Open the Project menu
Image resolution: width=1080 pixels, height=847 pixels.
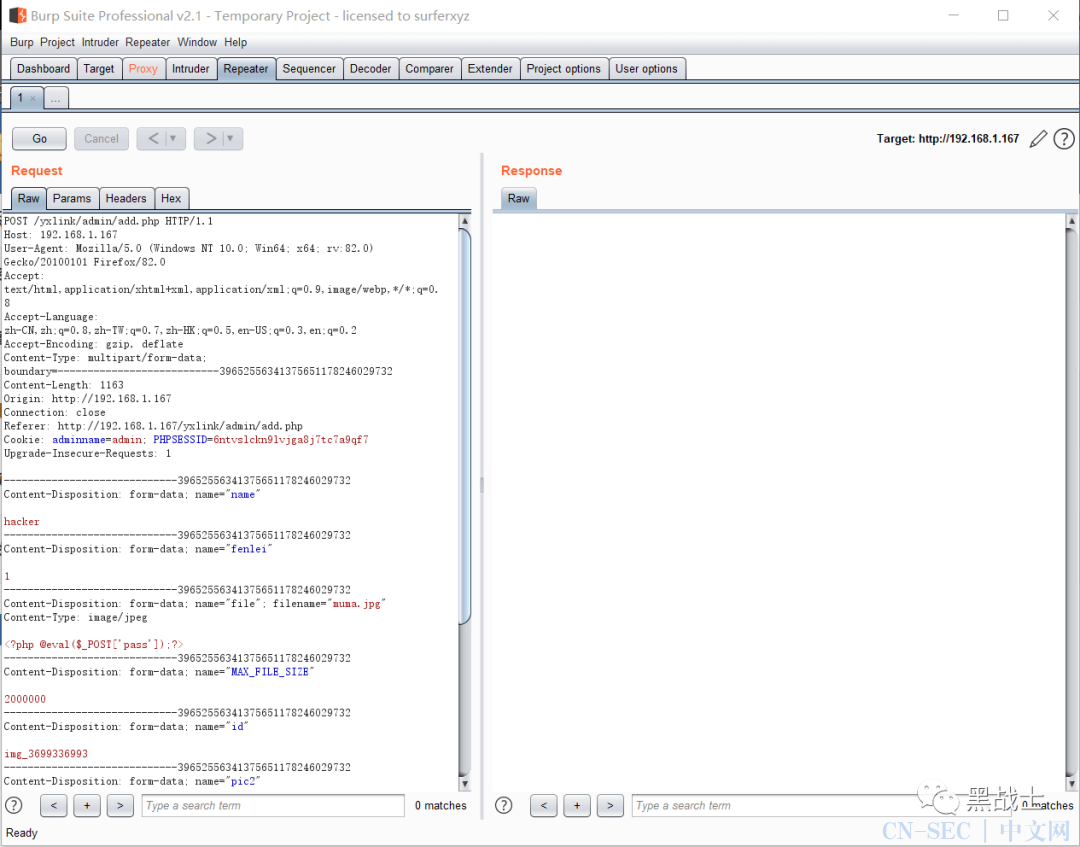coord(57,42)
